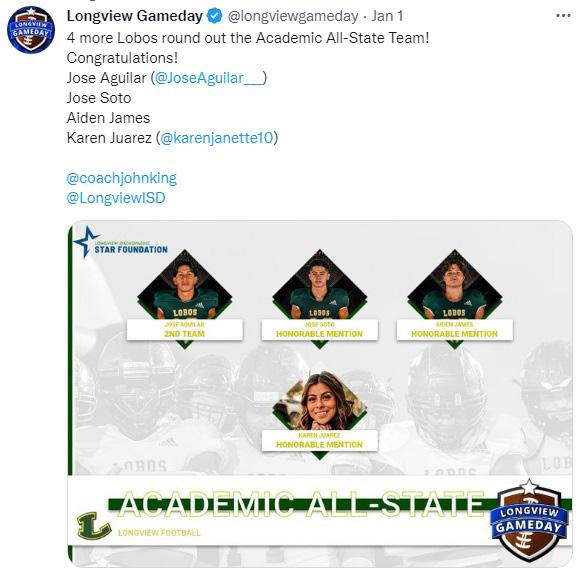Visit the @longviewgameday handle
The image size is (582, 575).
(x=292, y=16)
